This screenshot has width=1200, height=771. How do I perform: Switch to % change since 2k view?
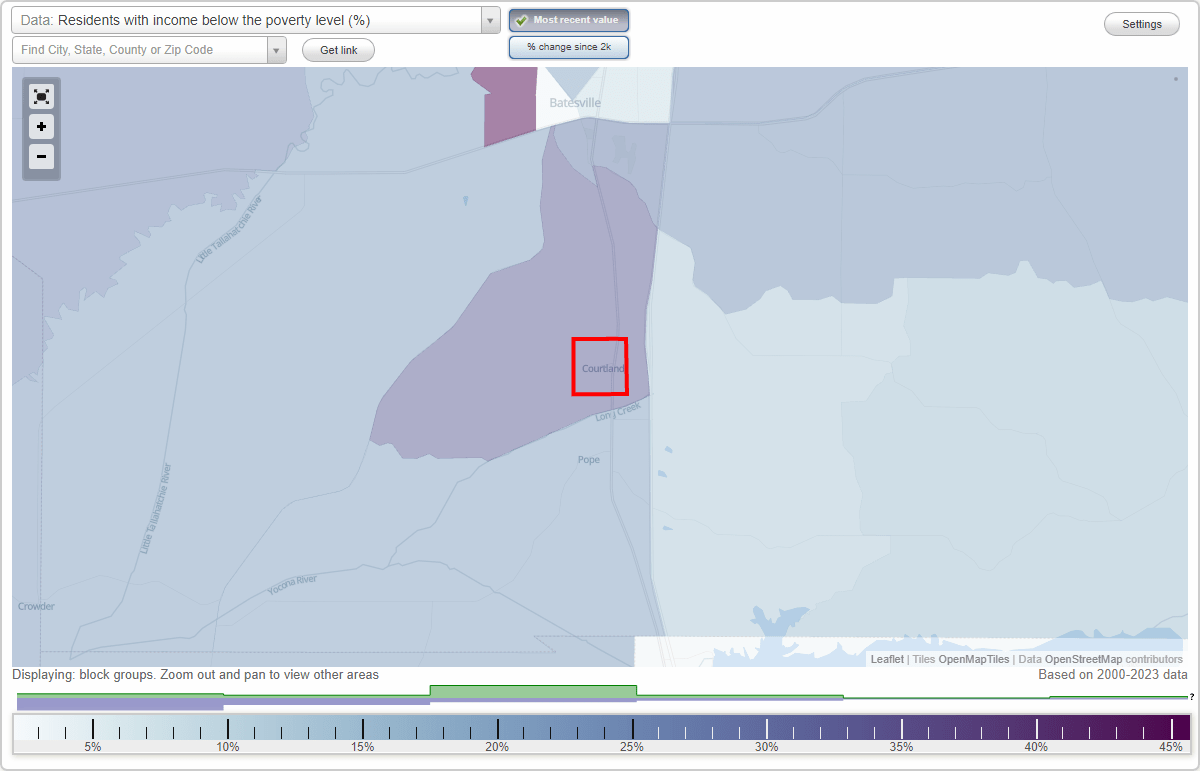[x=569, y=46]
